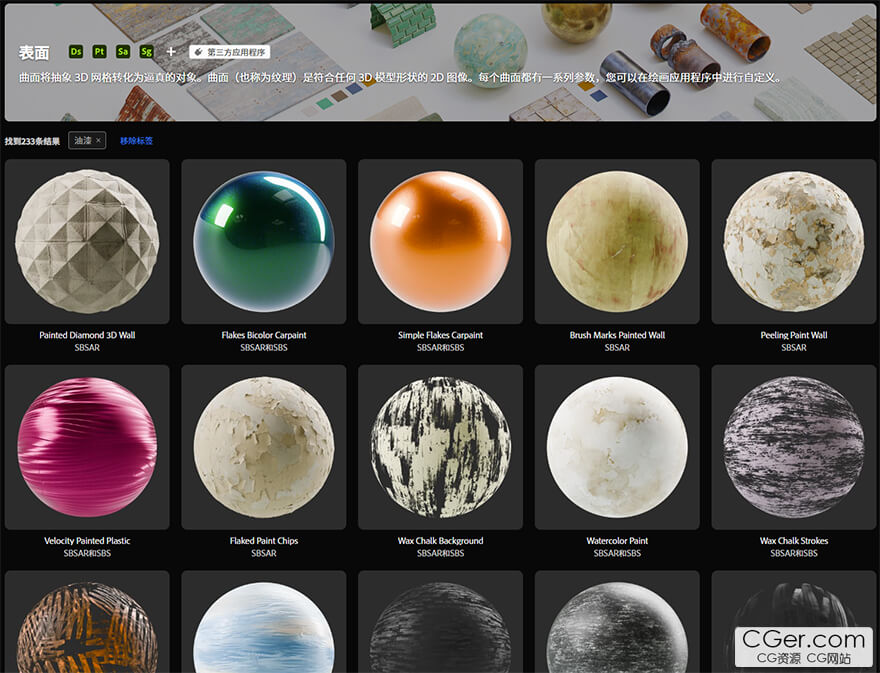Open the Watercolor Paint sphere thumbnail
Viewport: 880px width, 673px height.
[x=617, y=447]
